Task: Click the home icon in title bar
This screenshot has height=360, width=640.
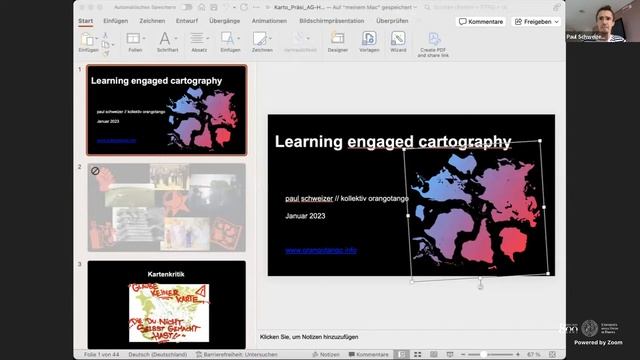Action: click(x=202, y=7)
